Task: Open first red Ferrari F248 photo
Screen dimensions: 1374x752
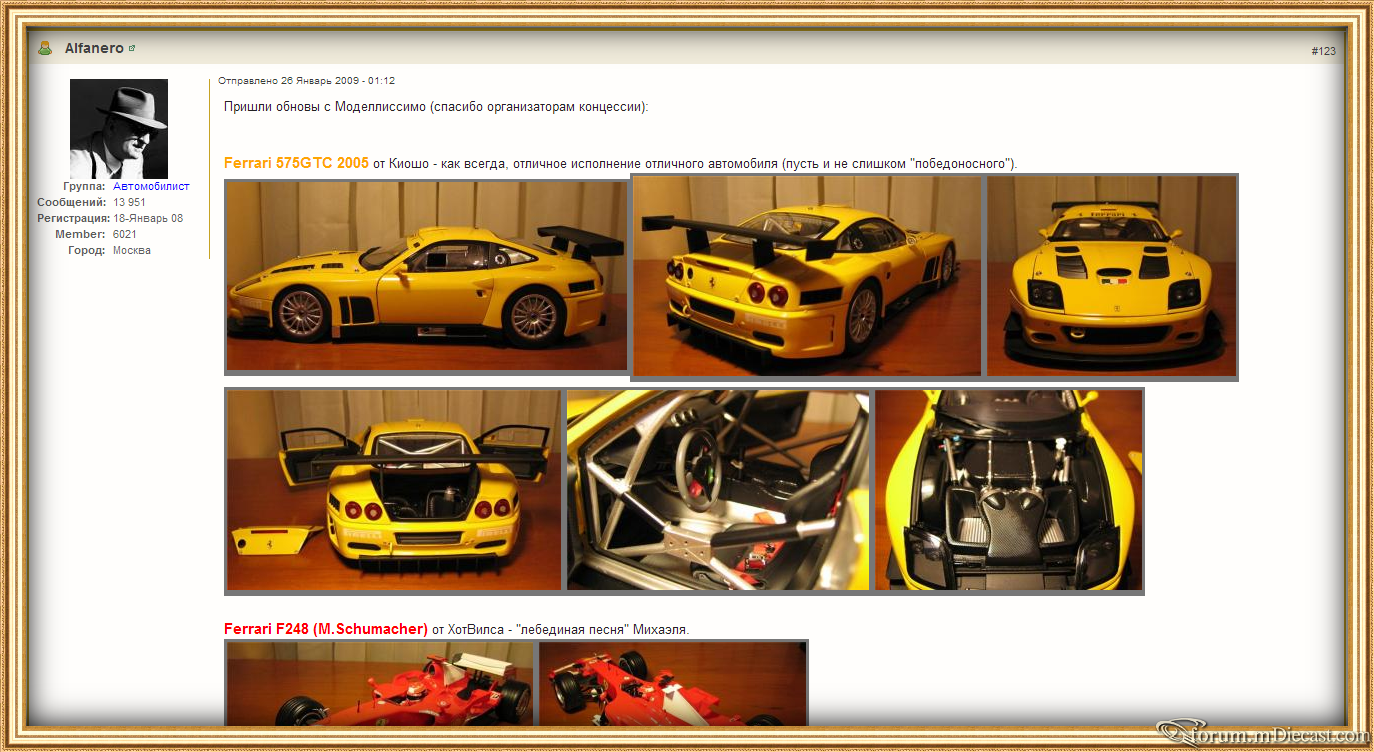Action: (380, 683)
